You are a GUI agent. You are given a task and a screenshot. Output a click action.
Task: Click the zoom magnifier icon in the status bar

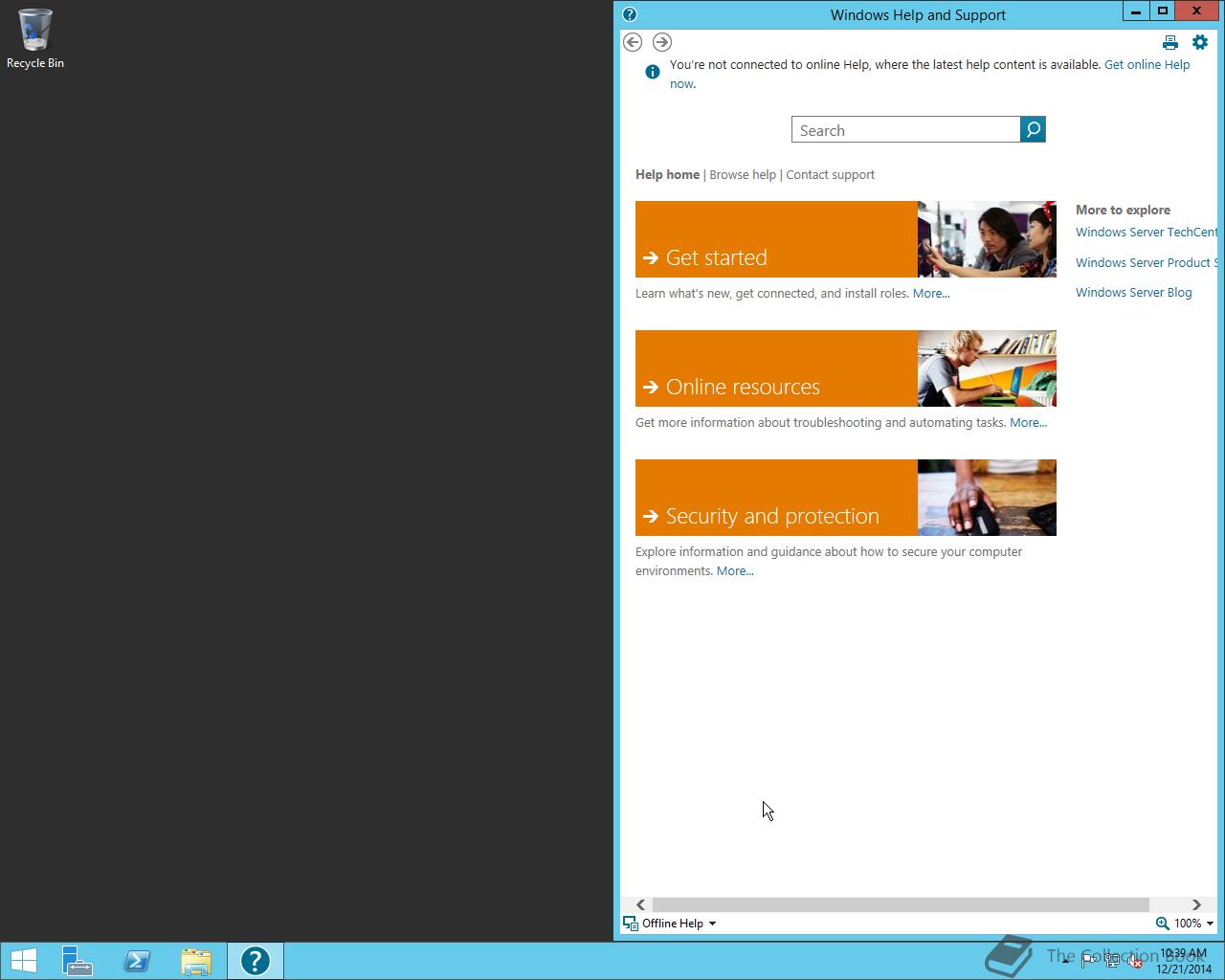pyautogui.click(x=1162, y=924)
